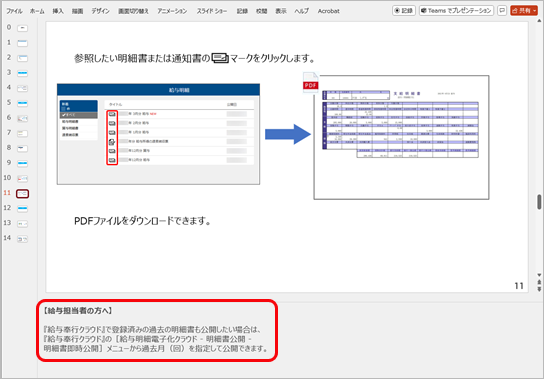Open the 記録 ribbon tab

[242, 11]
